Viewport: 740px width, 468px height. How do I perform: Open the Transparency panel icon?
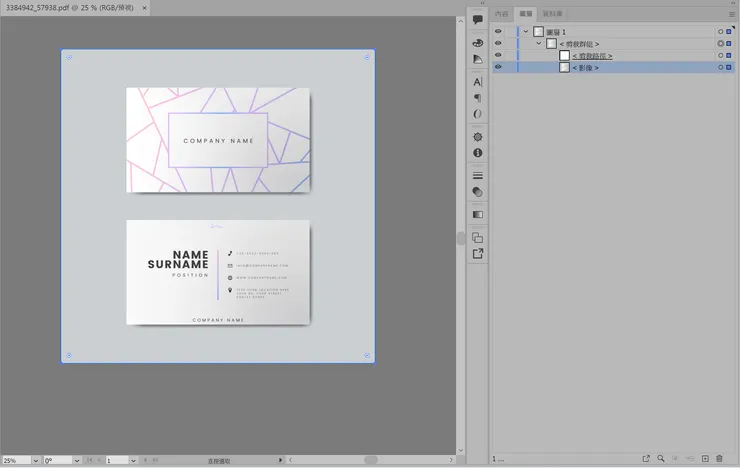tap(477, 192)
